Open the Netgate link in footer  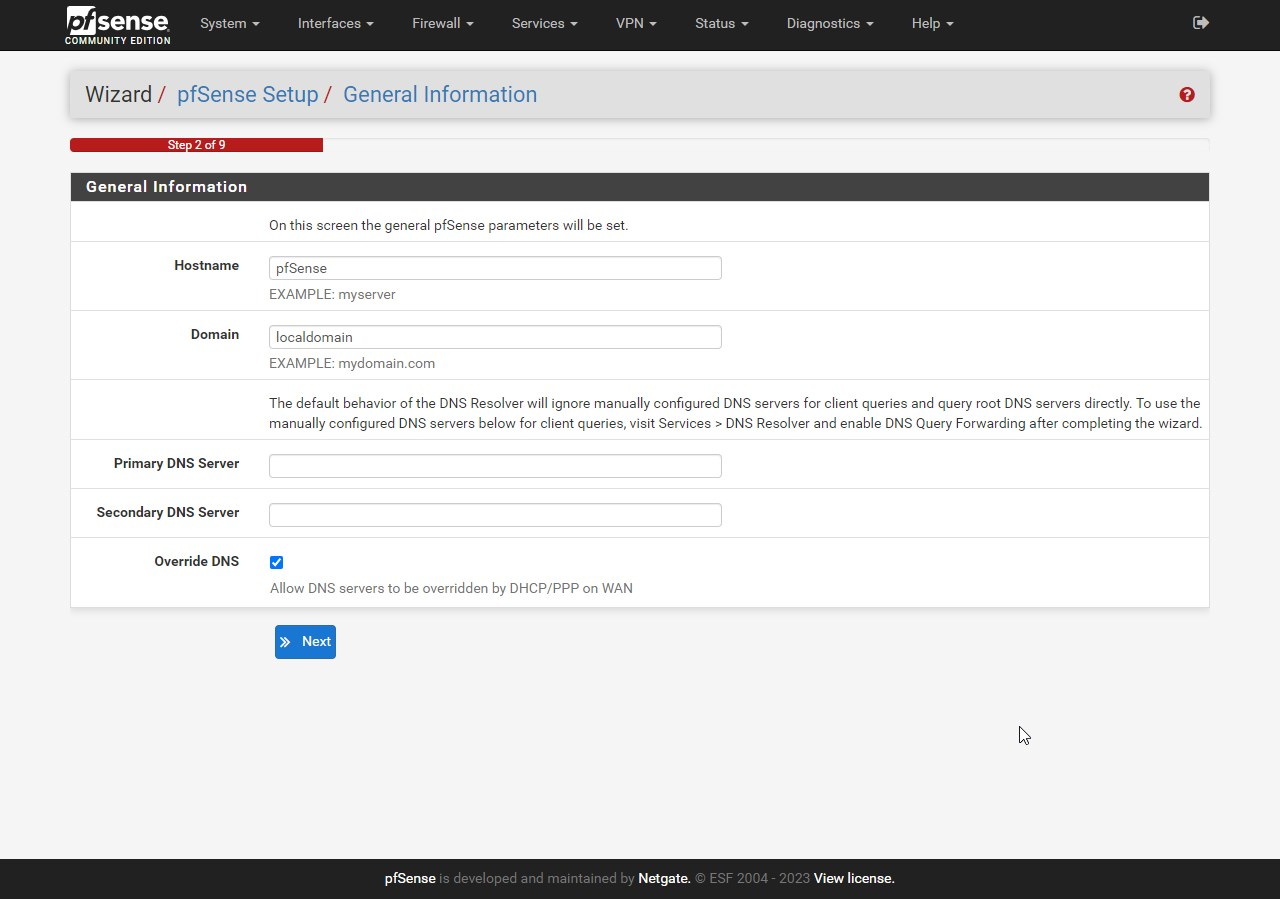664,879
